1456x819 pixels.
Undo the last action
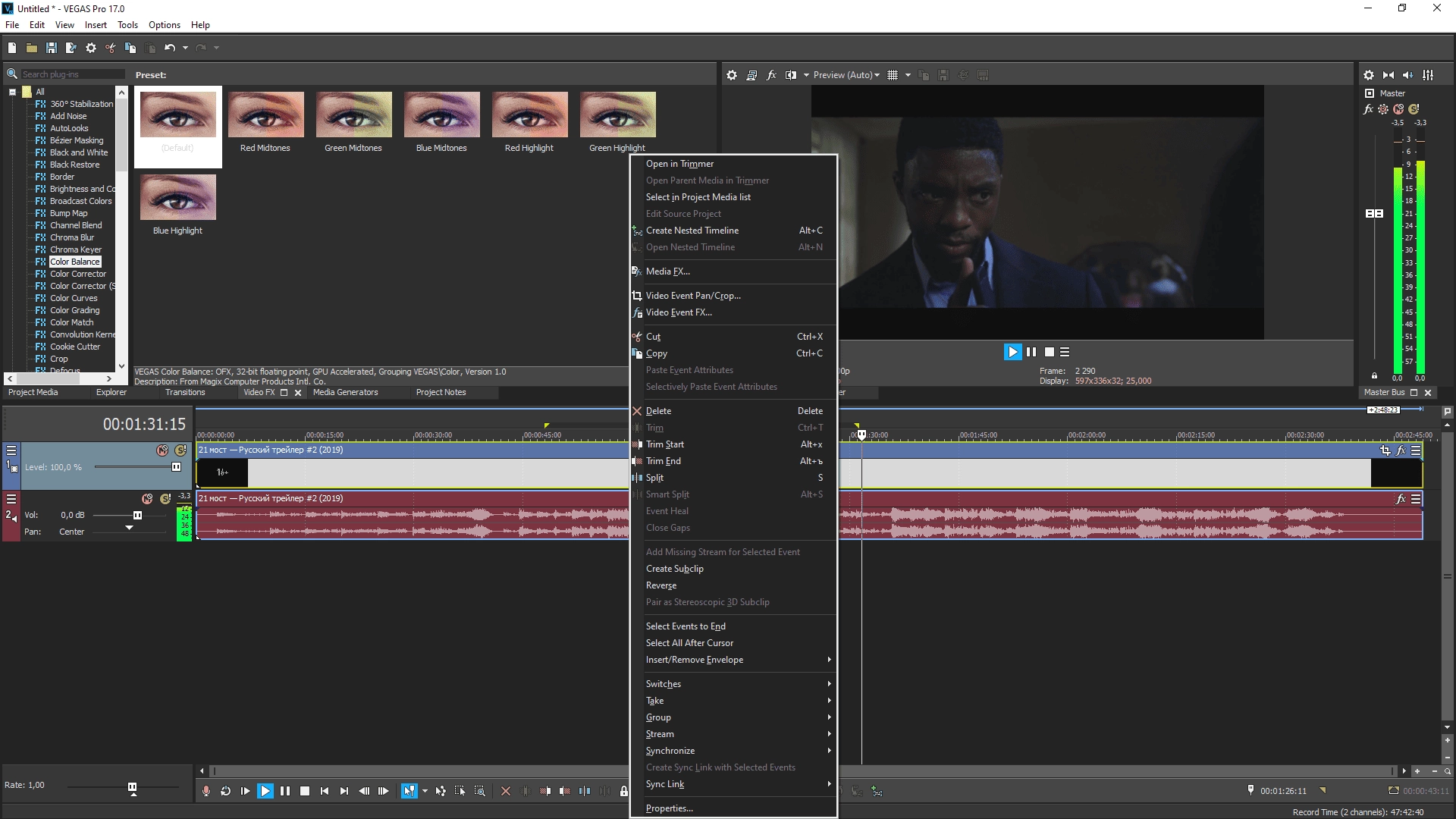click(170, 48)
